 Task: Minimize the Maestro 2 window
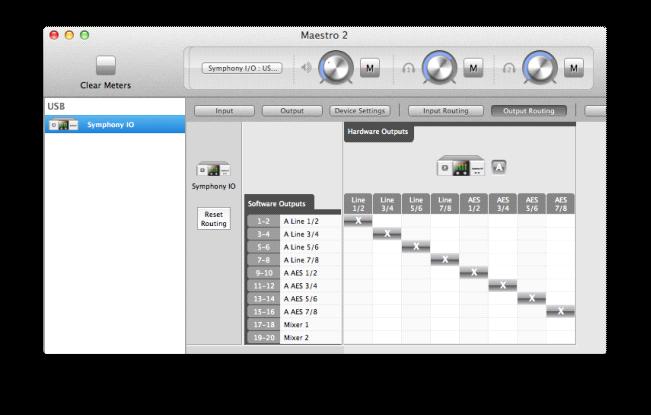click(x=69, y=35)
